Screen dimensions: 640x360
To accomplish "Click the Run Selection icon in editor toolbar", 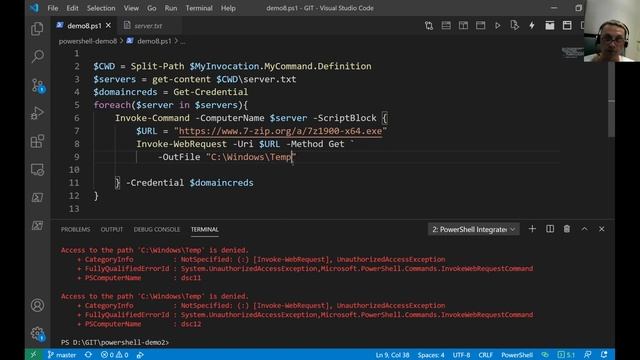I will pyautogui.click(x=515, y=26).
